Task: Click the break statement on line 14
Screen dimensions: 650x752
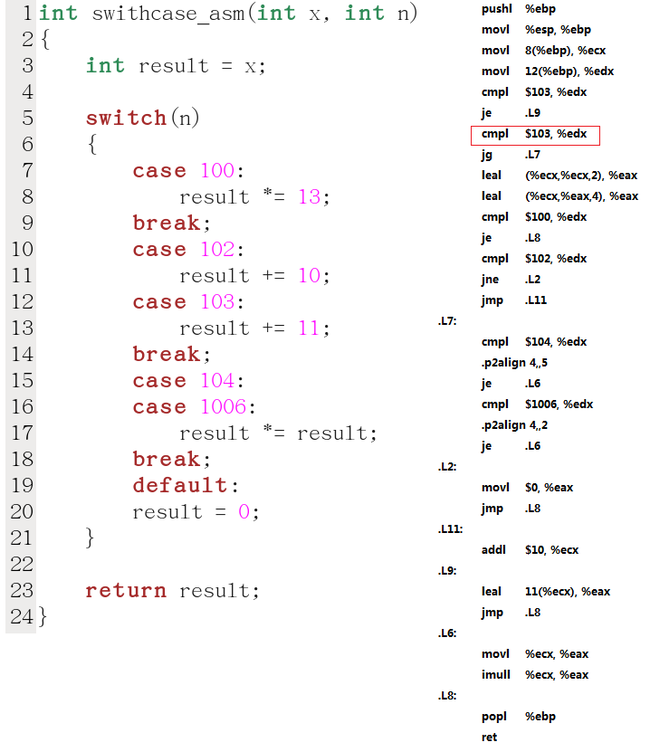Action: coord(171,354)
